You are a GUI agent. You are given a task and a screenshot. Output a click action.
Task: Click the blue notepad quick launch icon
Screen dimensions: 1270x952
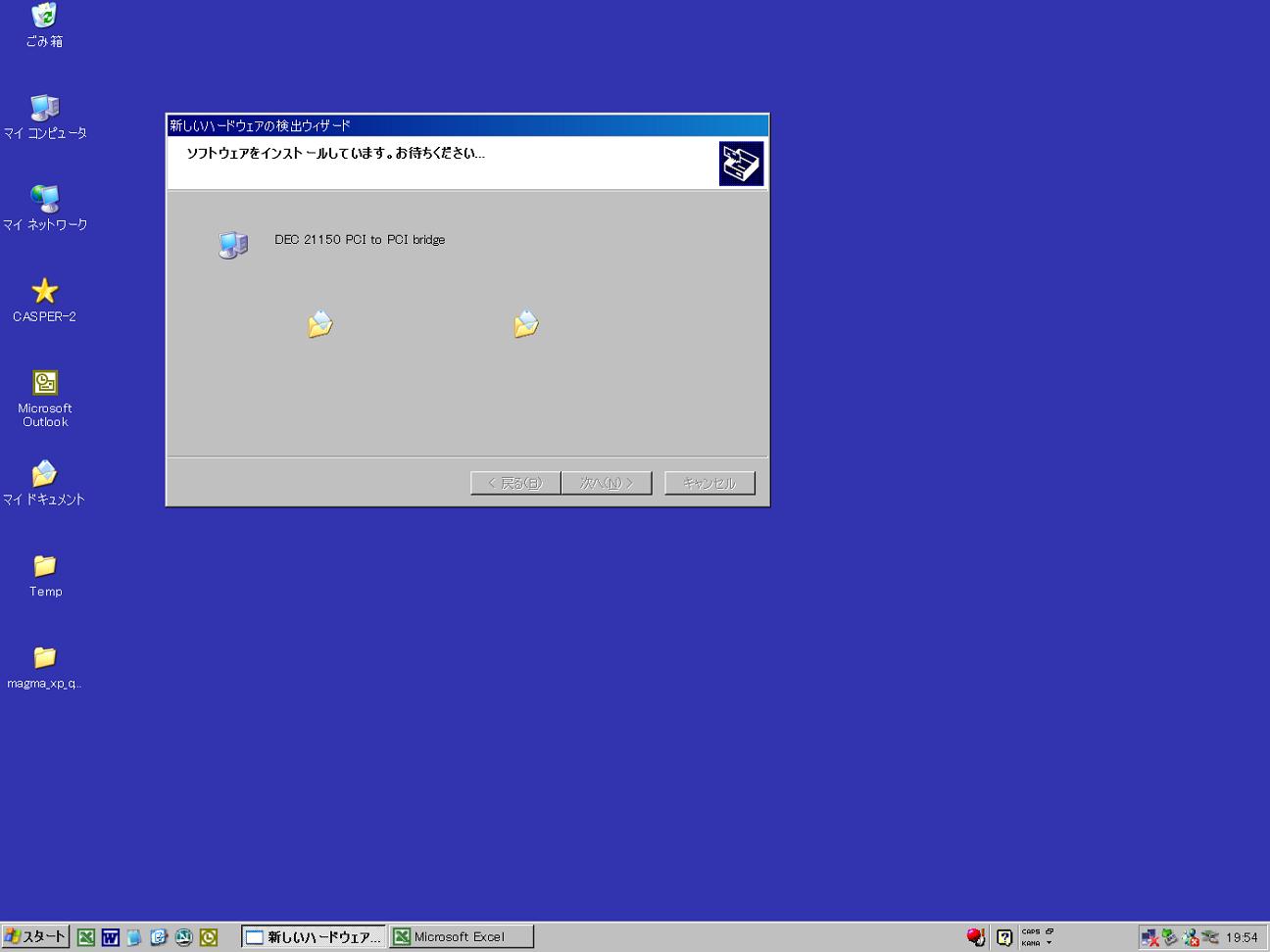pos(134,937)
